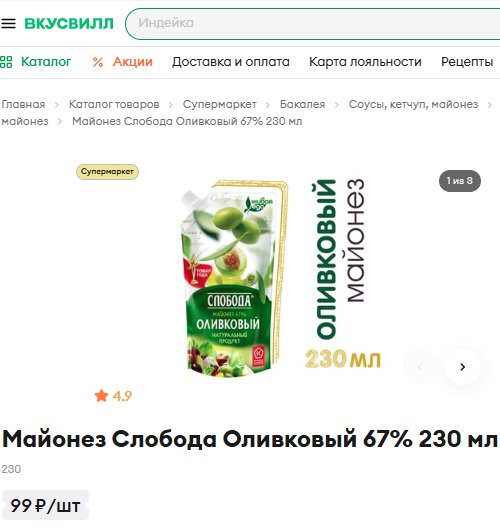
Task: Open Карта лояльности page
Action: 365,62
